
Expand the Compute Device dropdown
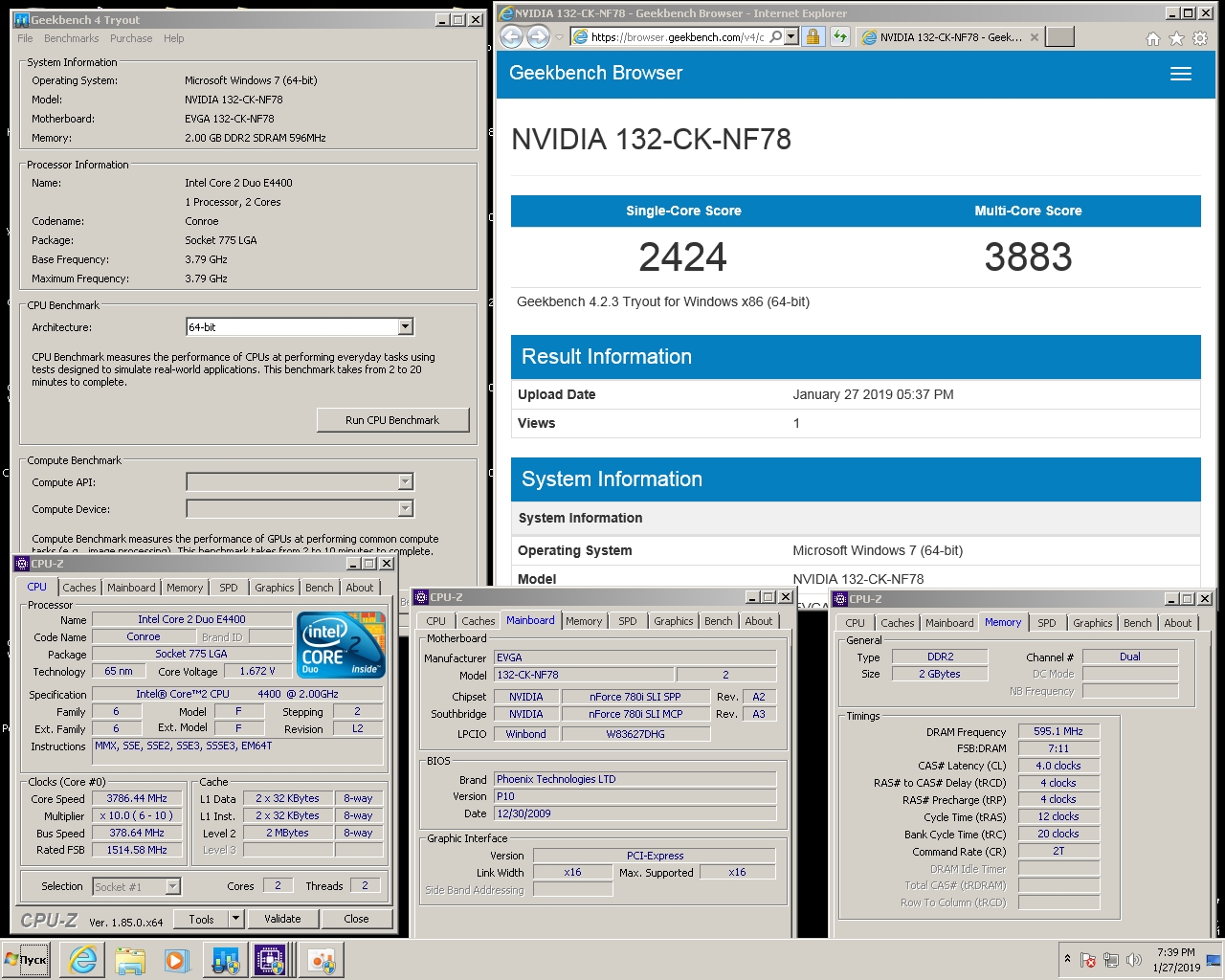coord(406,508)
